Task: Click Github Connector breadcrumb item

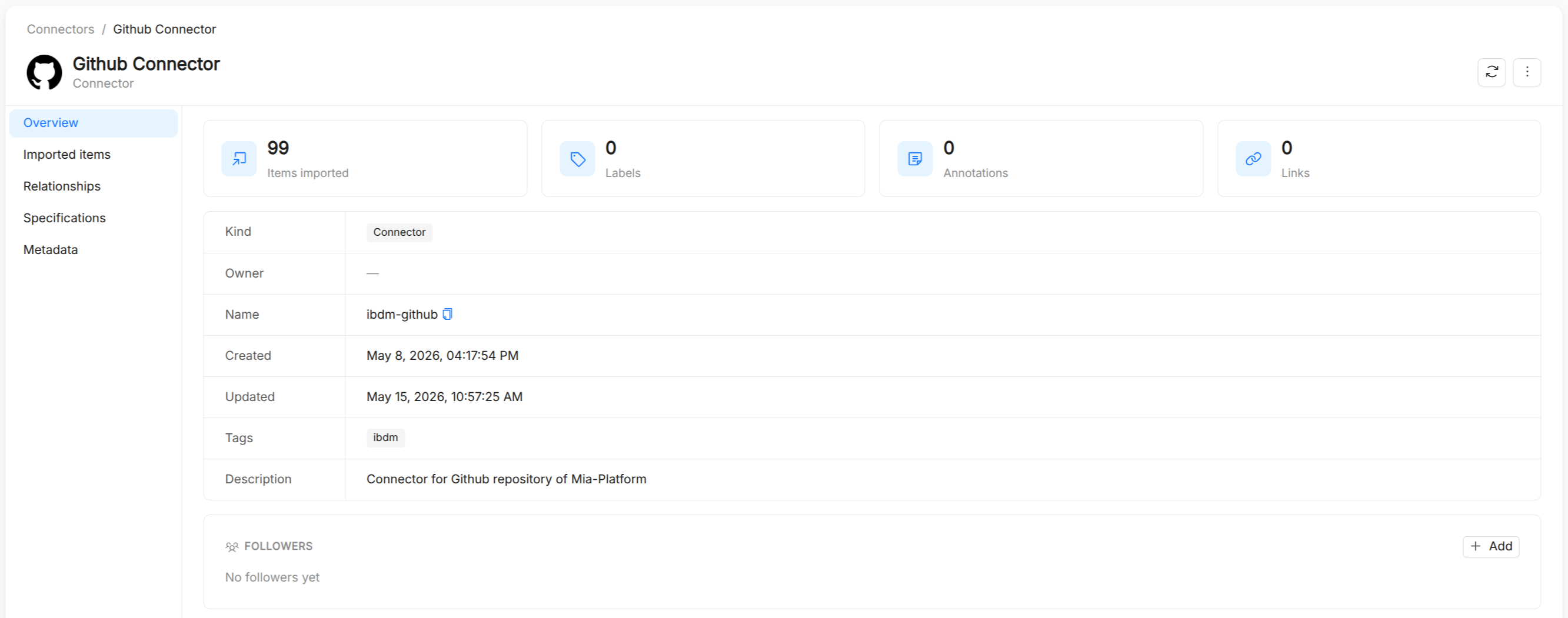Action: tap(164, 29)
